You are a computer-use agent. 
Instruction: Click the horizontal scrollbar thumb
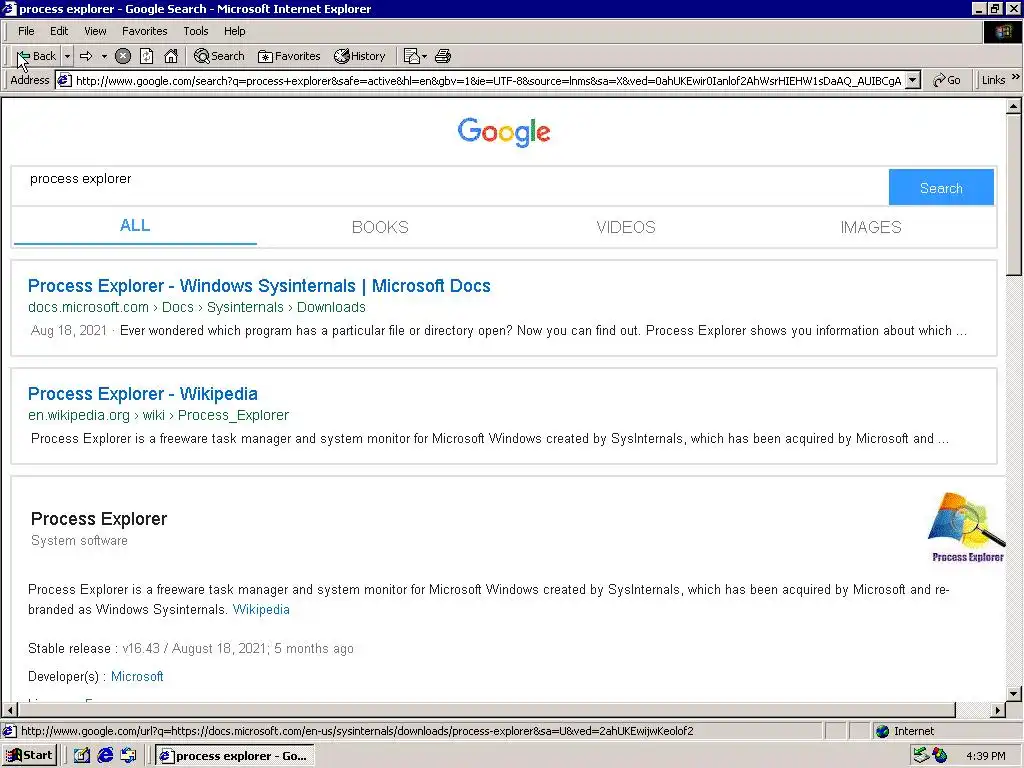(x=487, y=710)
